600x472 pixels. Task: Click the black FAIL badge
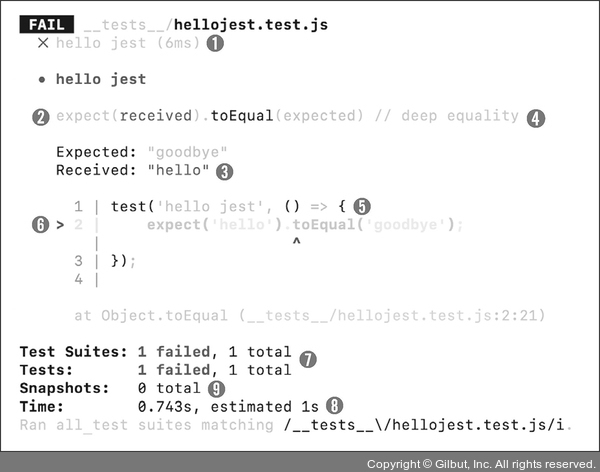click(x=46, y=24)
